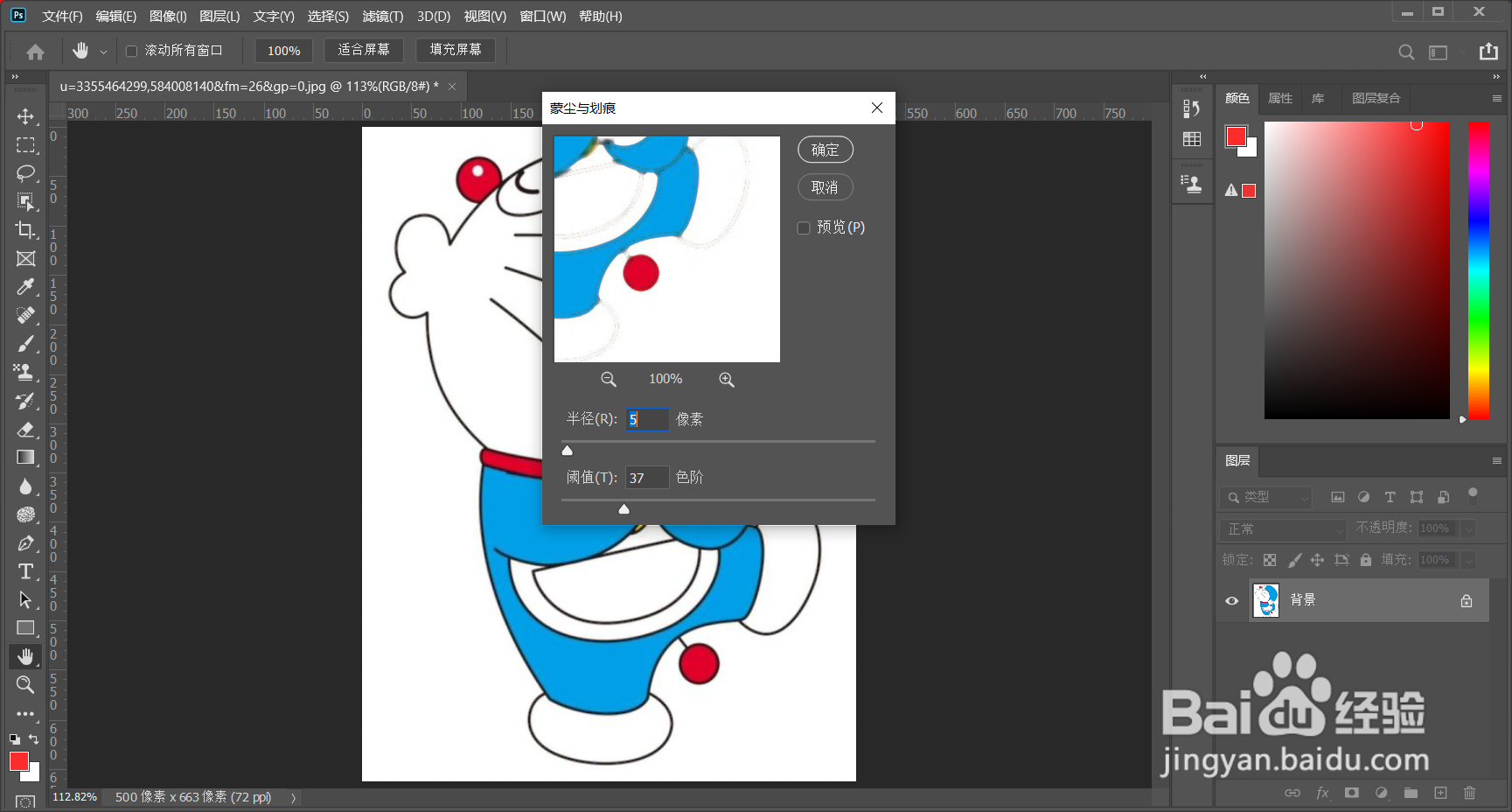
Task: Open Hand tool preset dropdown arrow
Action: pos(103,52)
